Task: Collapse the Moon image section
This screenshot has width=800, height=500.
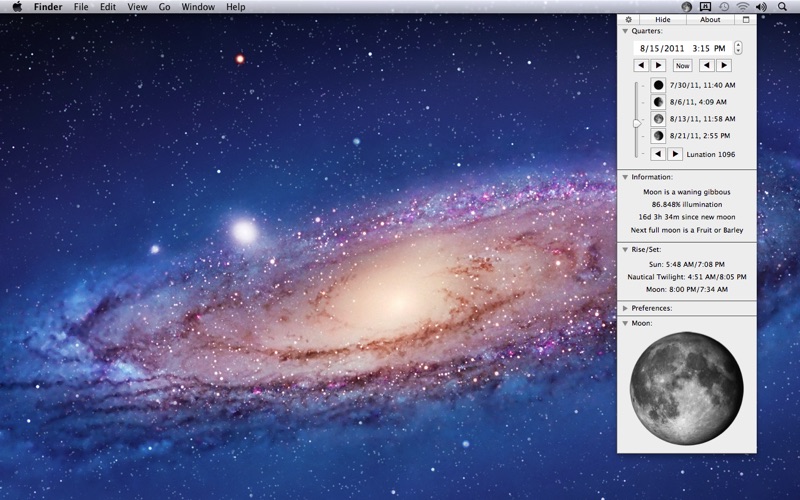Action: (x=625, y=323)
